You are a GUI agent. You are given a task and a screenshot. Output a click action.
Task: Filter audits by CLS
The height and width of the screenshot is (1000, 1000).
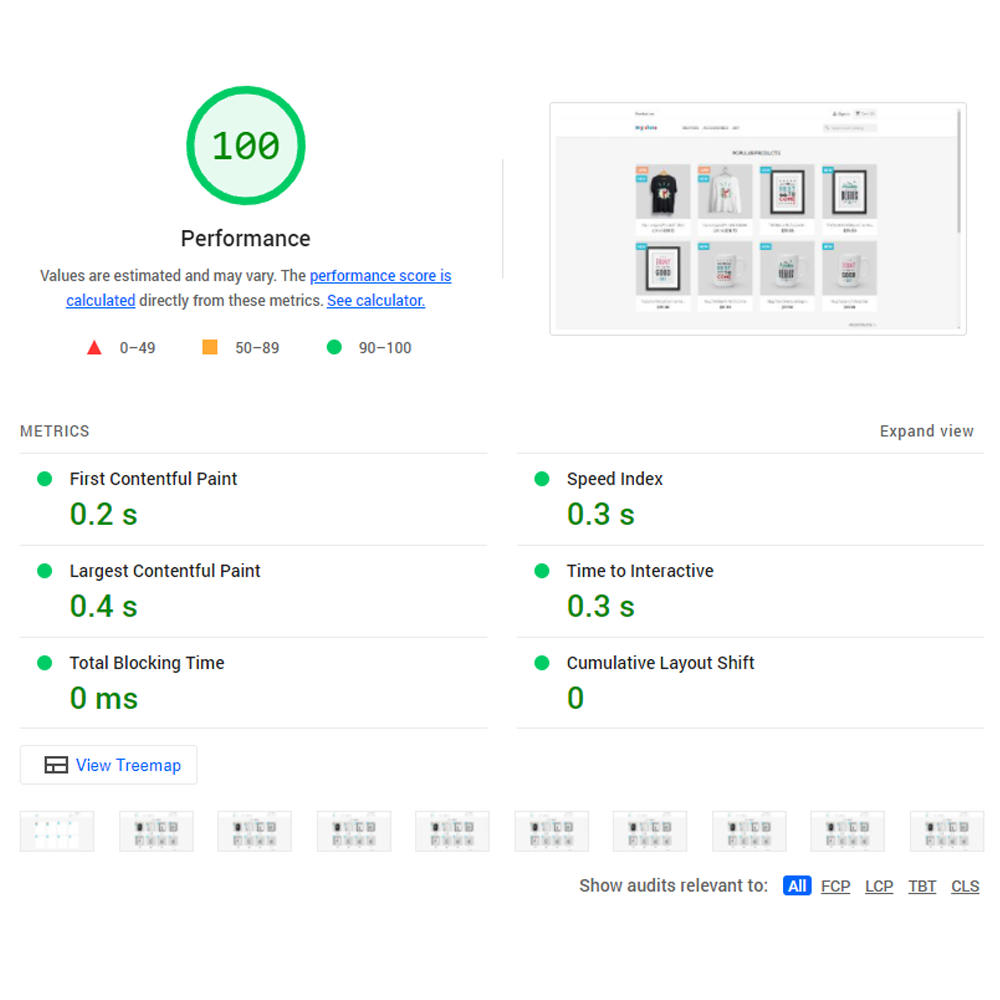point(965,886)
